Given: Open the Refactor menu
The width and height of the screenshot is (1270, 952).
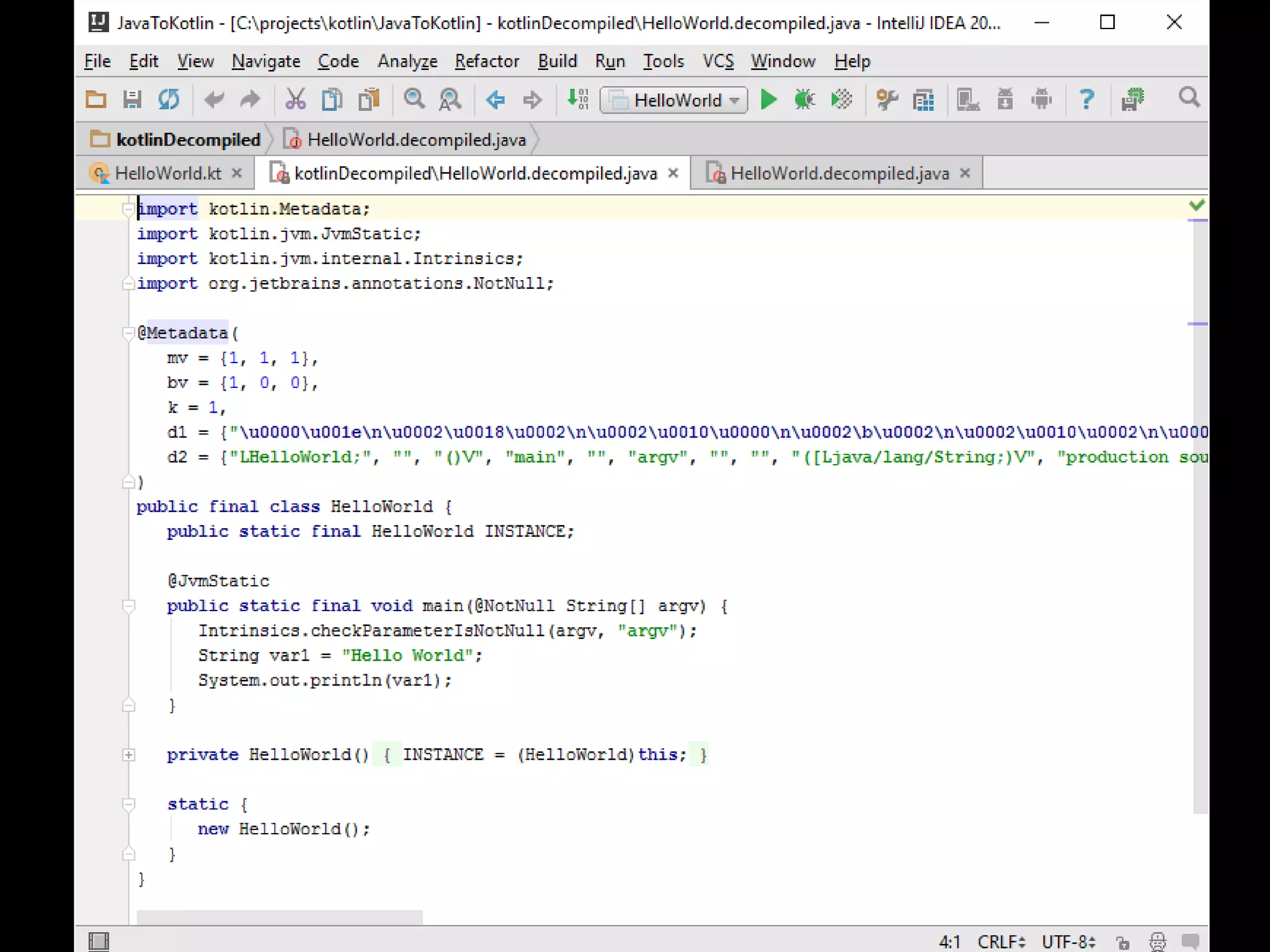Looking at the screenshot, I should pos(487,61).
